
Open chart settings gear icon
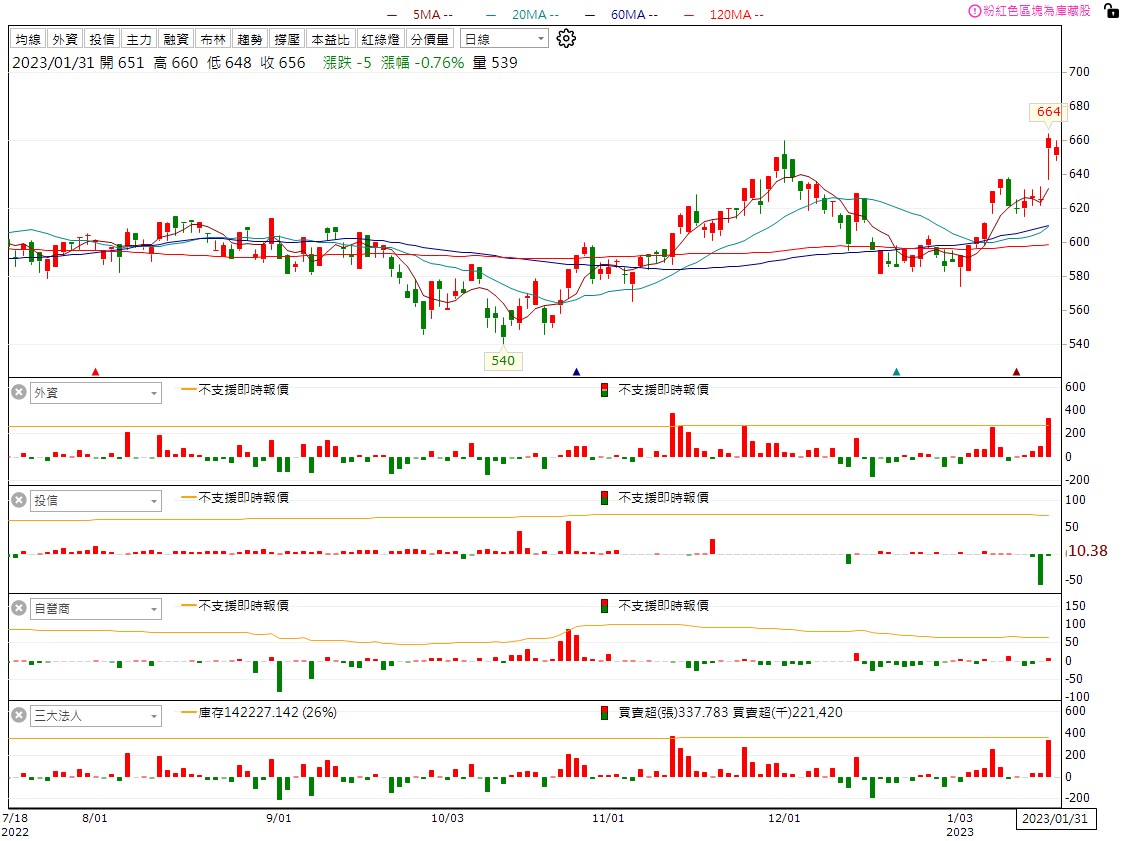pyautogui.click(x=566, y=39)
